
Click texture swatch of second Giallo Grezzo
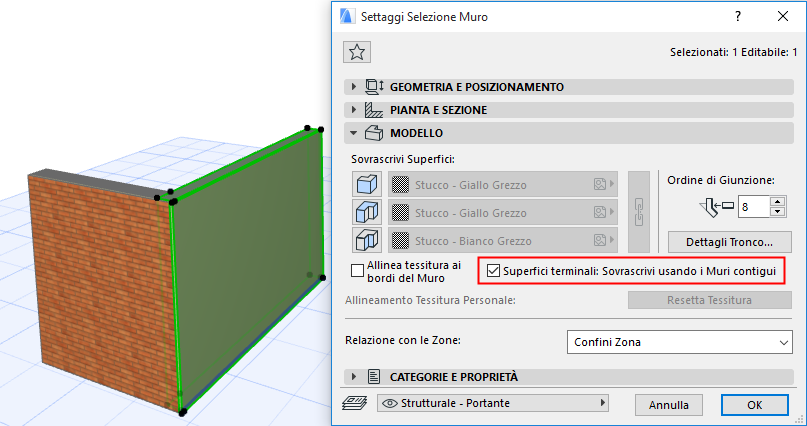[400, 212]
